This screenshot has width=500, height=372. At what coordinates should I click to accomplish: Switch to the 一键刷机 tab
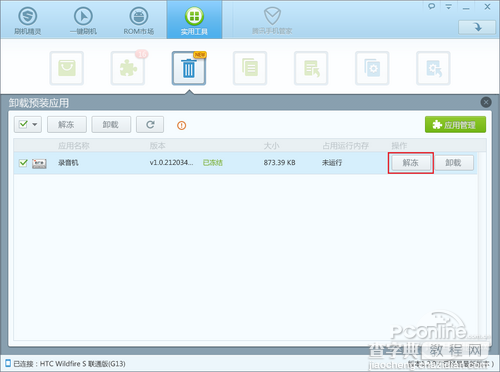pos(83,21)
